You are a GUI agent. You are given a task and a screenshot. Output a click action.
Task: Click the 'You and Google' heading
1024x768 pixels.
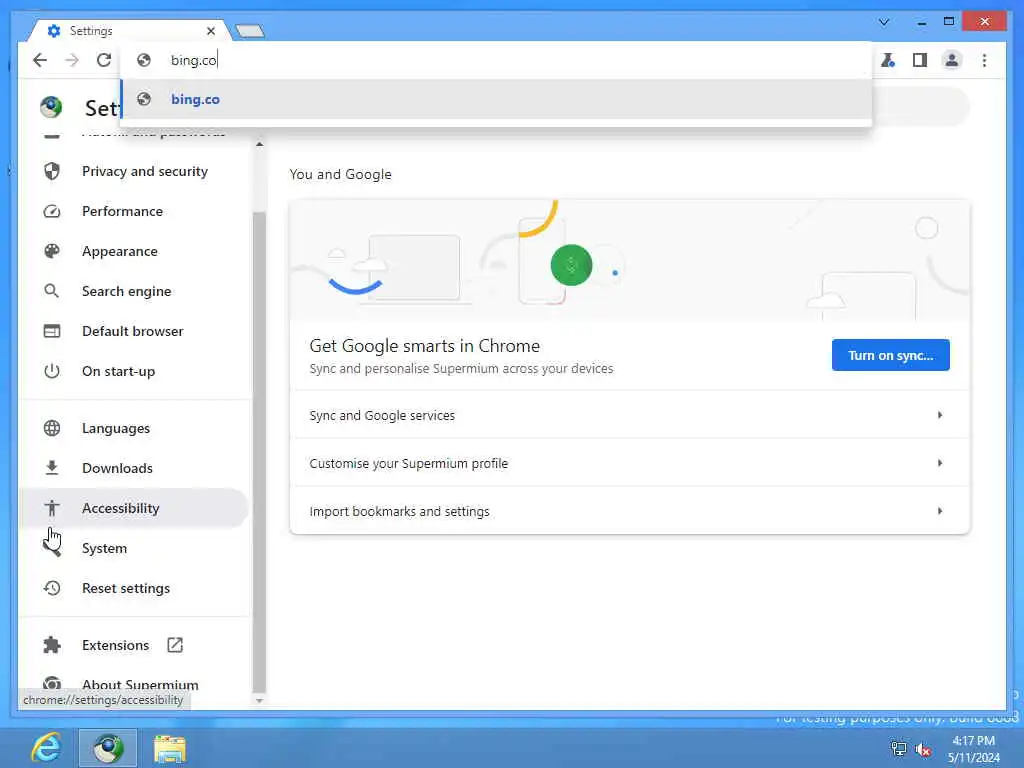pos(340,174)
